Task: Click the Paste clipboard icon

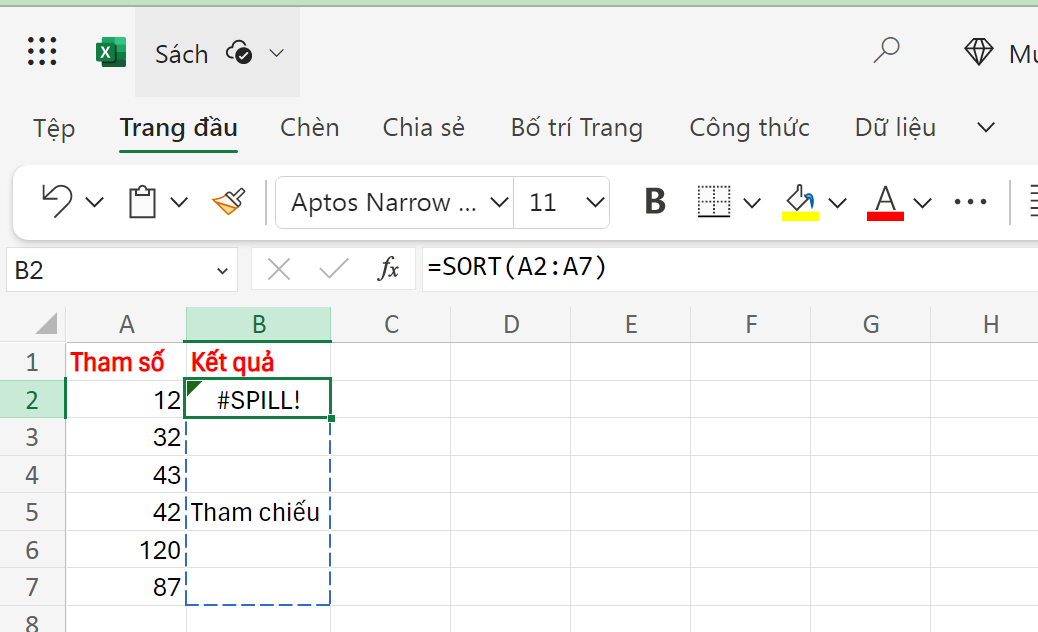Action: (142, 201)
